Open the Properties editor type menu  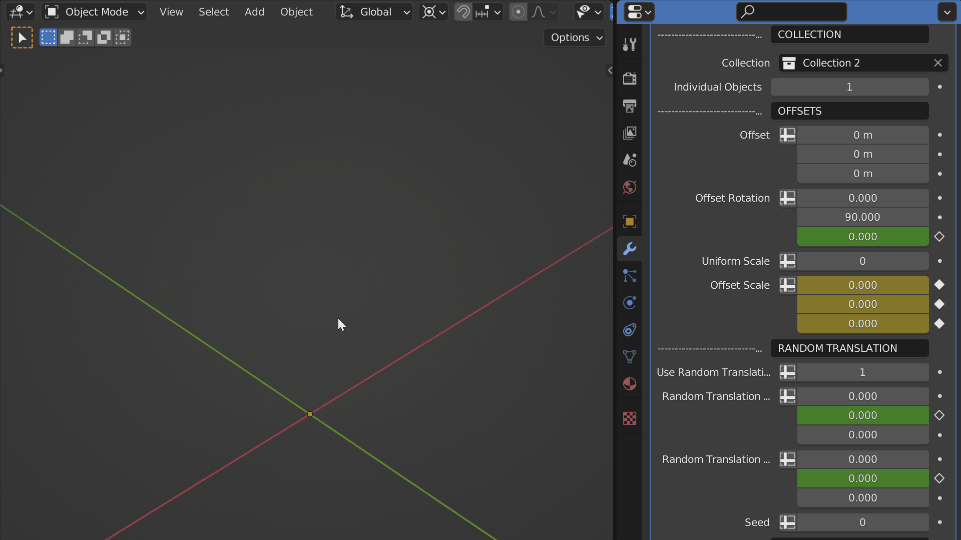(639, 12)
